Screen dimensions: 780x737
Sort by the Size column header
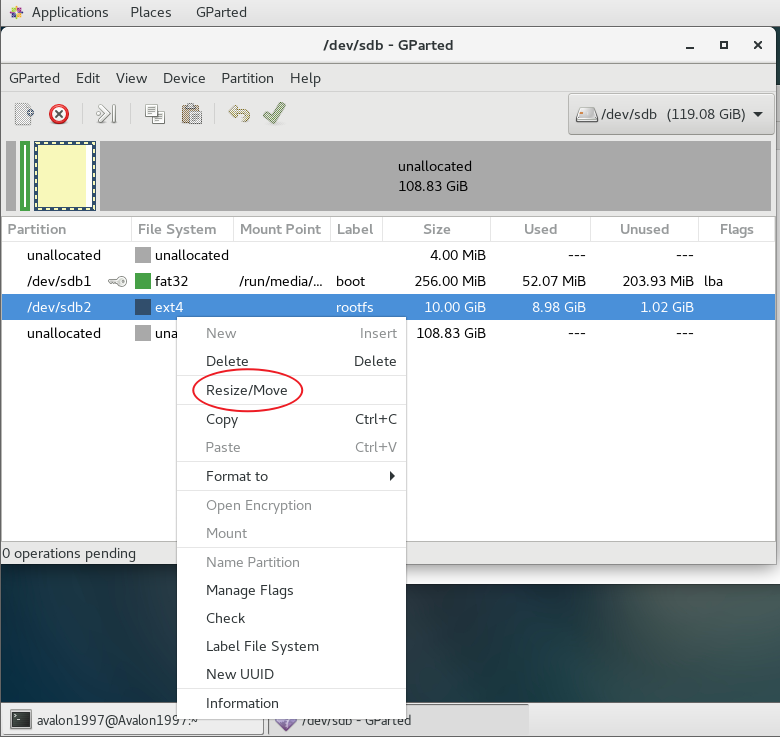[x=436, y=229]
